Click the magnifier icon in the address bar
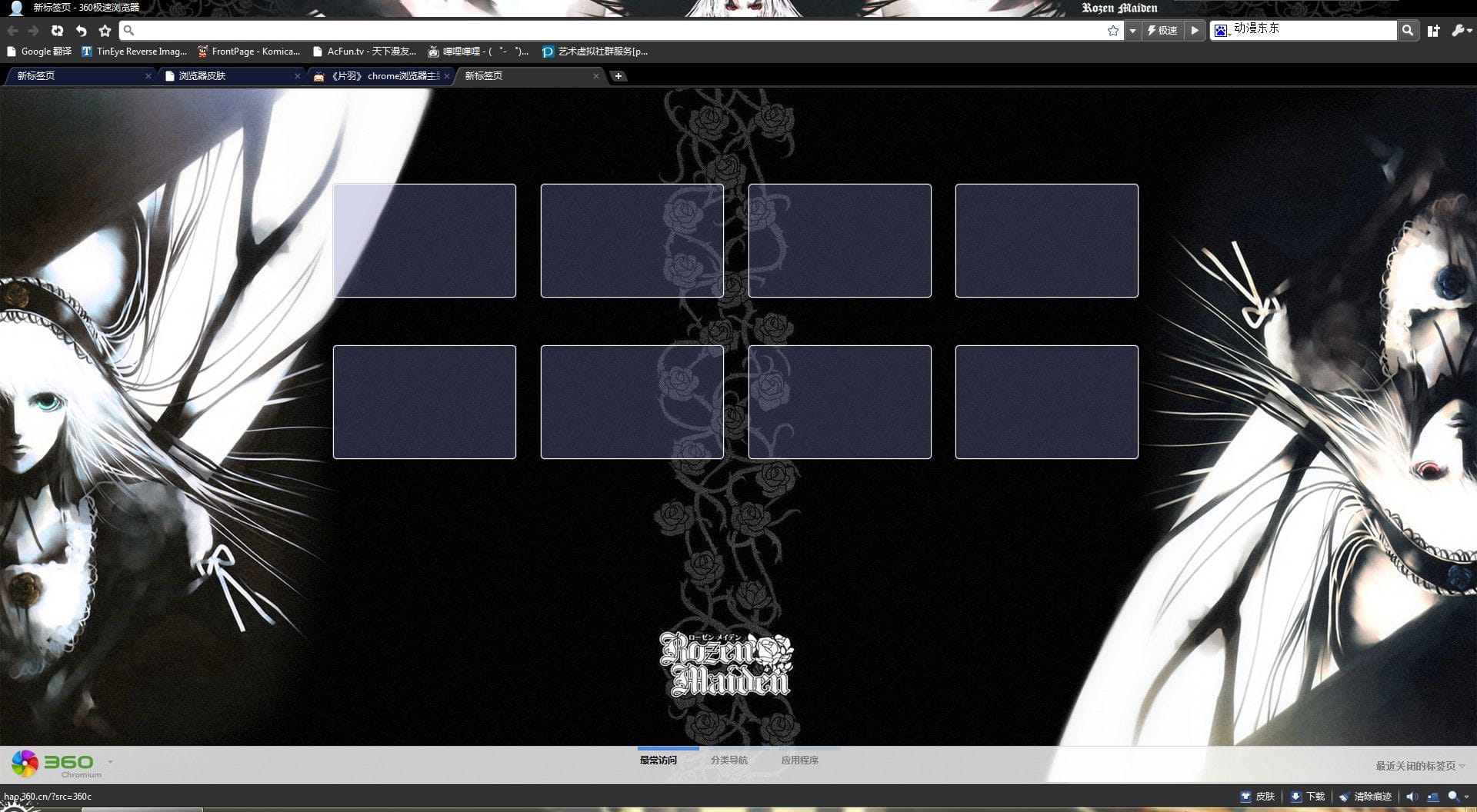This screenshot has height=812, width=1477. coord(129,31)
